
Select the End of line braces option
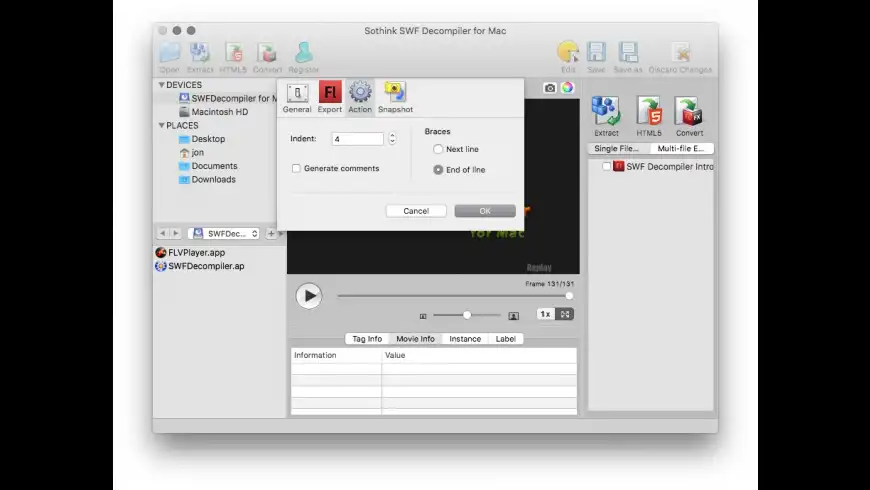(438, 169)
